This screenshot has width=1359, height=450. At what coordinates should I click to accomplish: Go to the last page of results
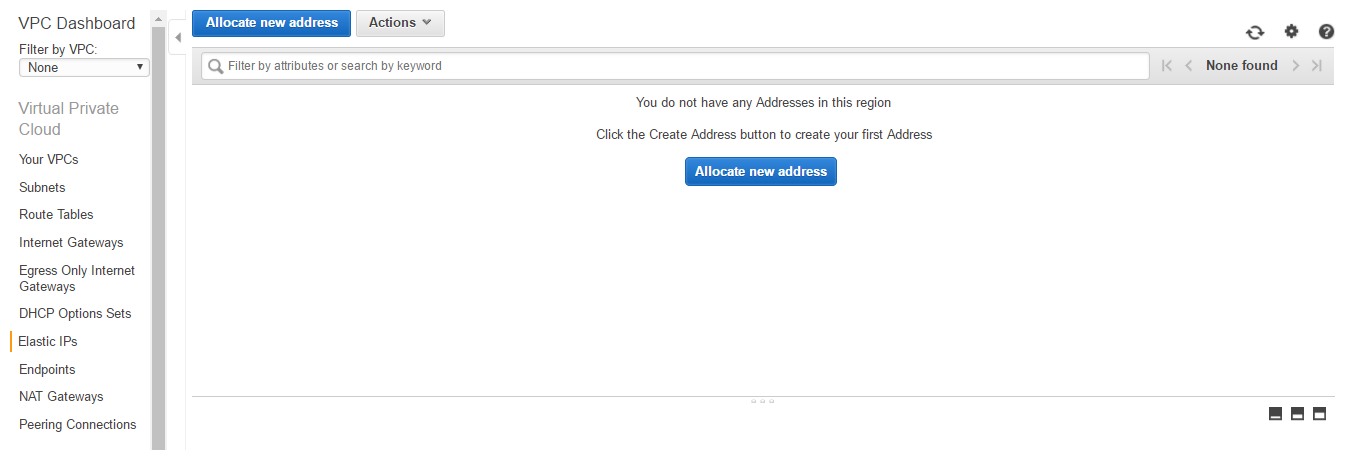pyautogui.click(x=1317, y=66)
